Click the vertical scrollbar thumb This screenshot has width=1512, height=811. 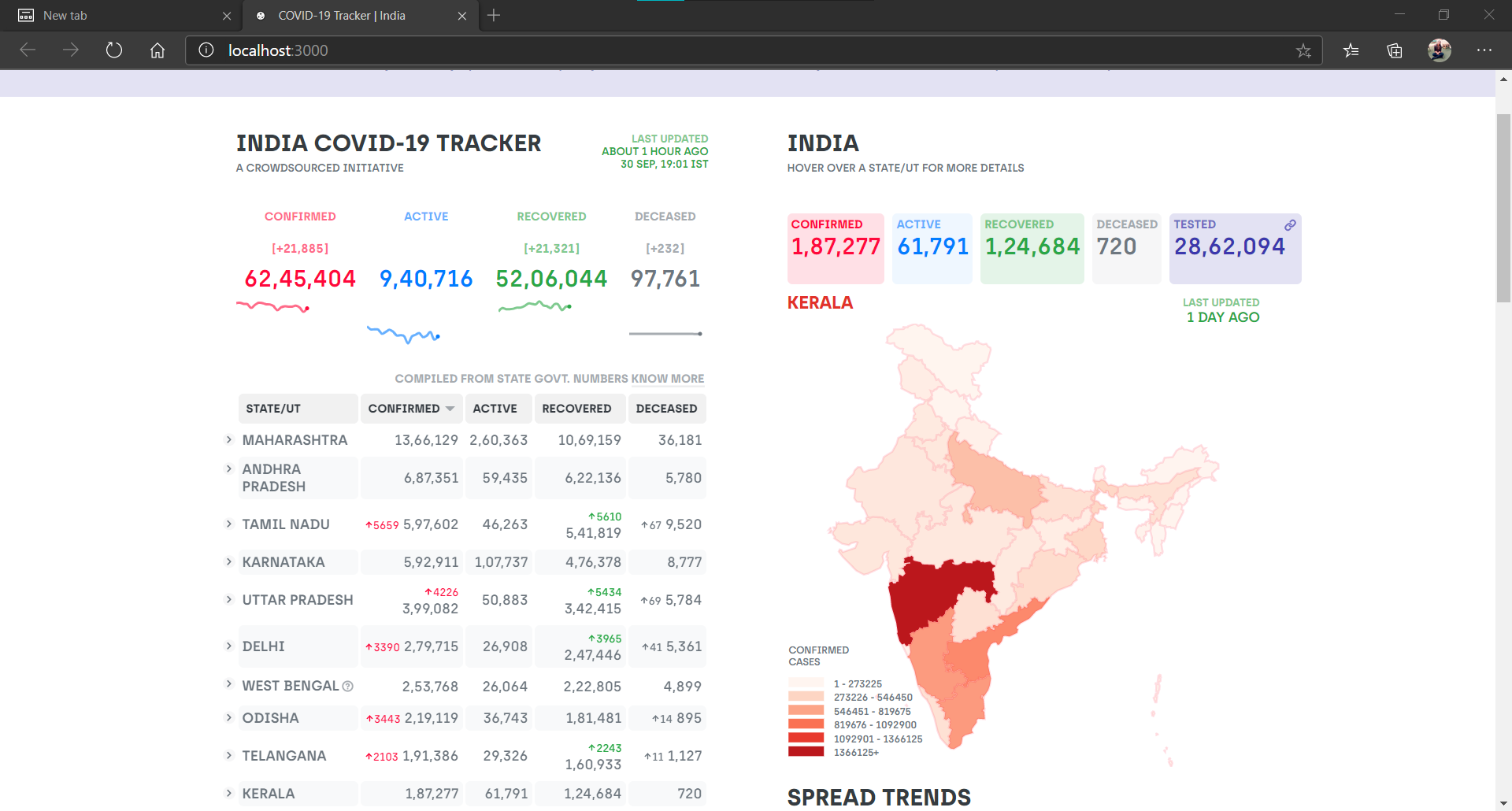click(x=1503, y=209)
